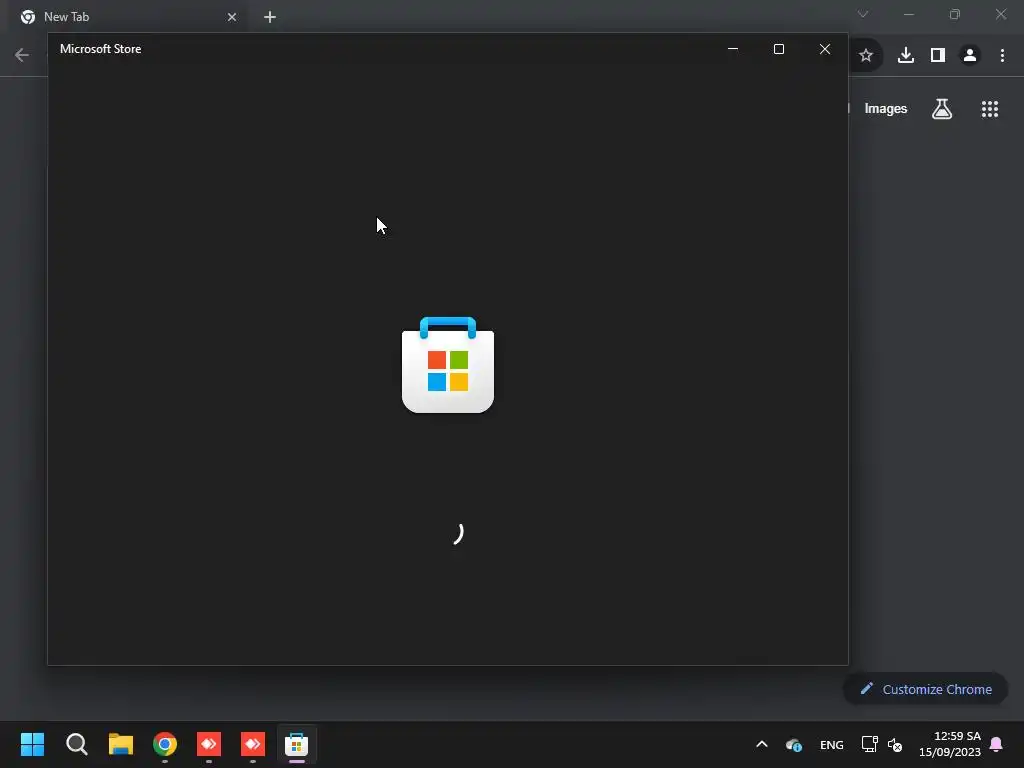Go back with Chrome's back arrow

(x=22, y=55)
